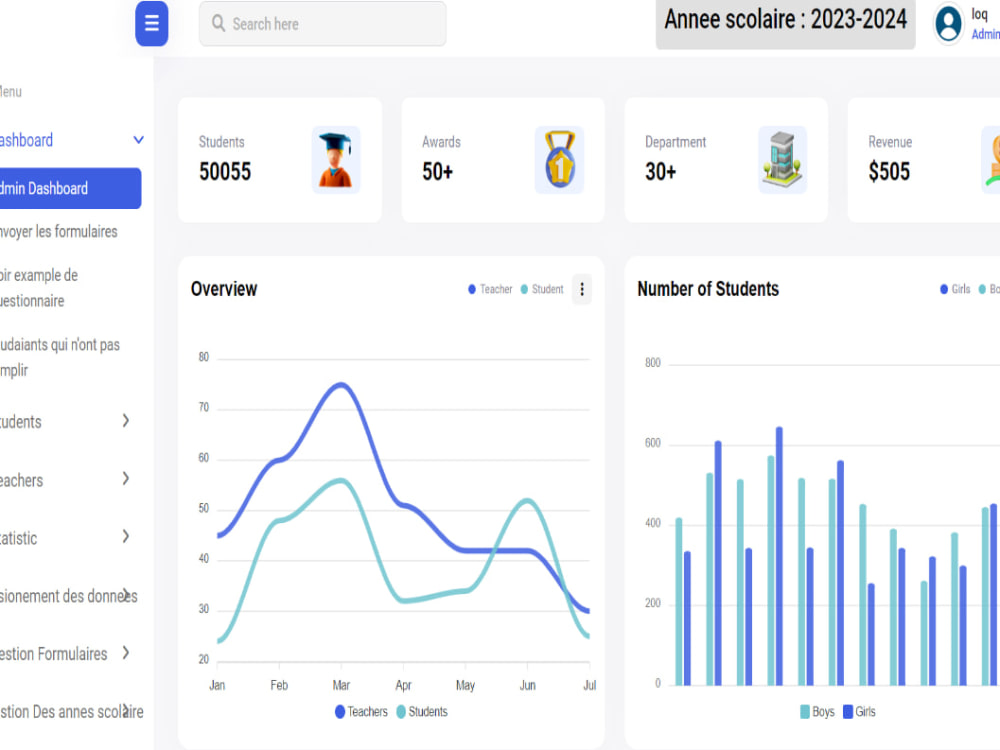Collapse the Dashboard menu chevron
The image size is (1000, 750).
(x=138, y=140)
